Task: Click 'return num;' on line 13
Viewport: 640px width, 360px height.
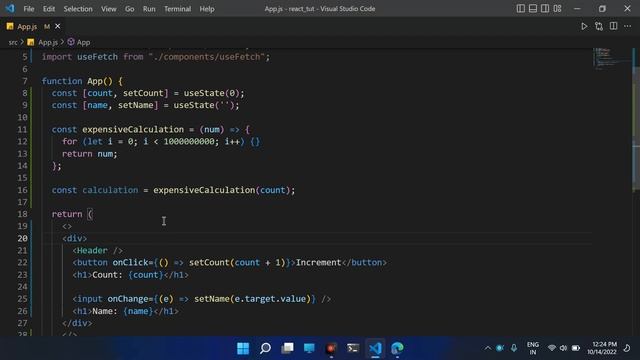Action: [x=89, y=154]
